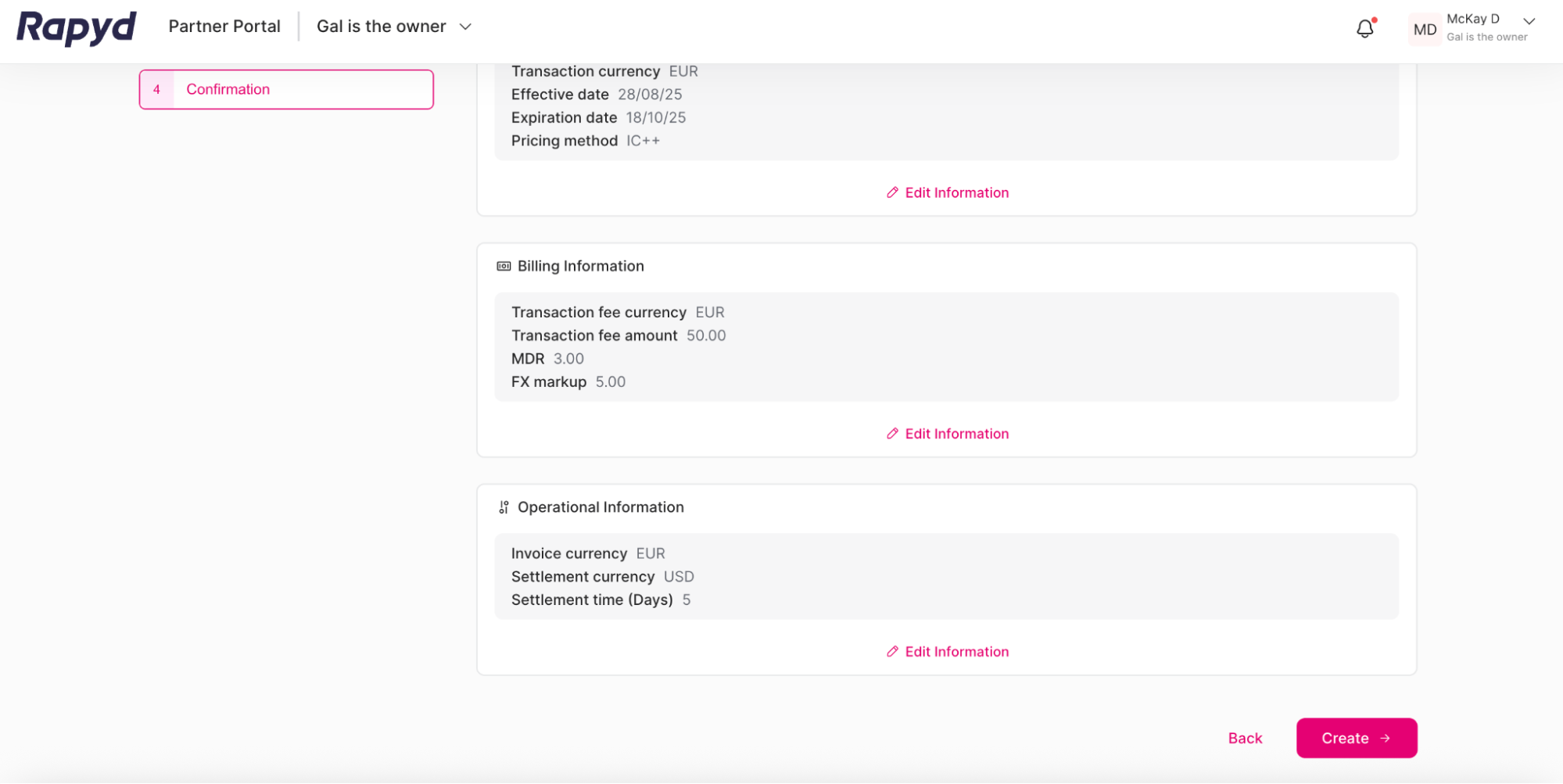The width and height of the screenshot is (1563, 784).
Task: Click the pencil icon beside the top Edit Information
Action: (x=892, y=192)
